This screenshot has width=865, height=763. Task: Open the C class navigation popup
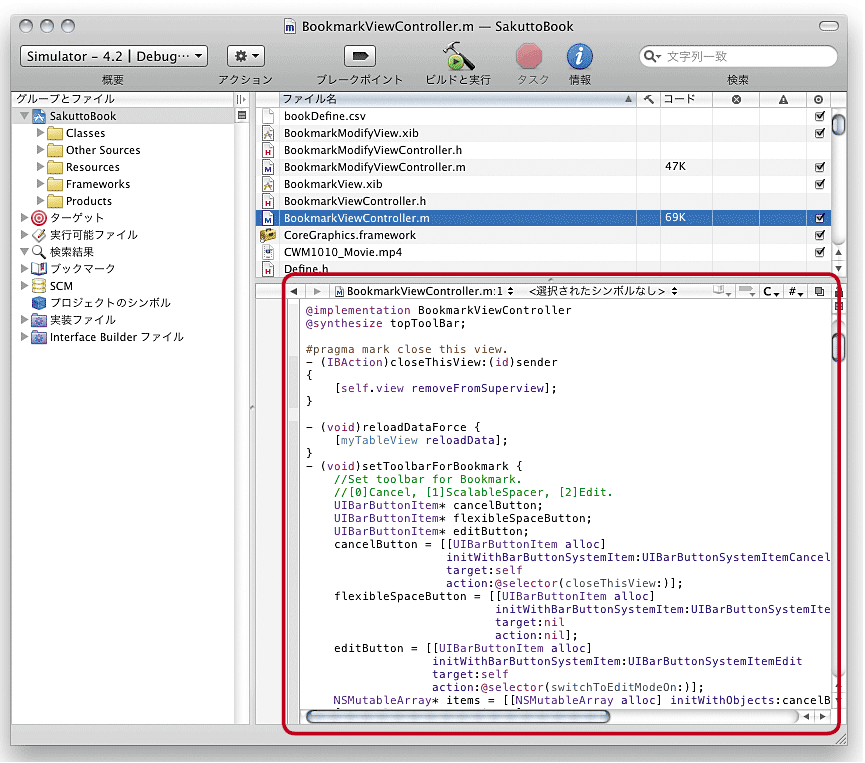pos(771,291)
